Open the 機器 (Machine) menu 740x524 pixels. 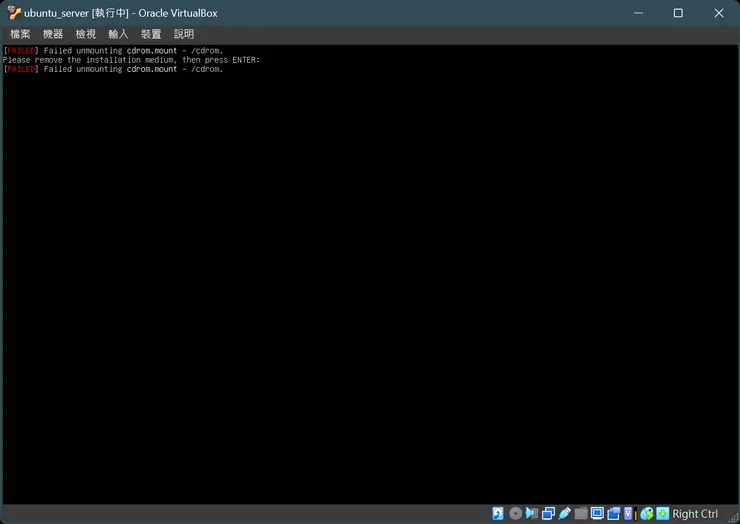click(x=52, y=34)
